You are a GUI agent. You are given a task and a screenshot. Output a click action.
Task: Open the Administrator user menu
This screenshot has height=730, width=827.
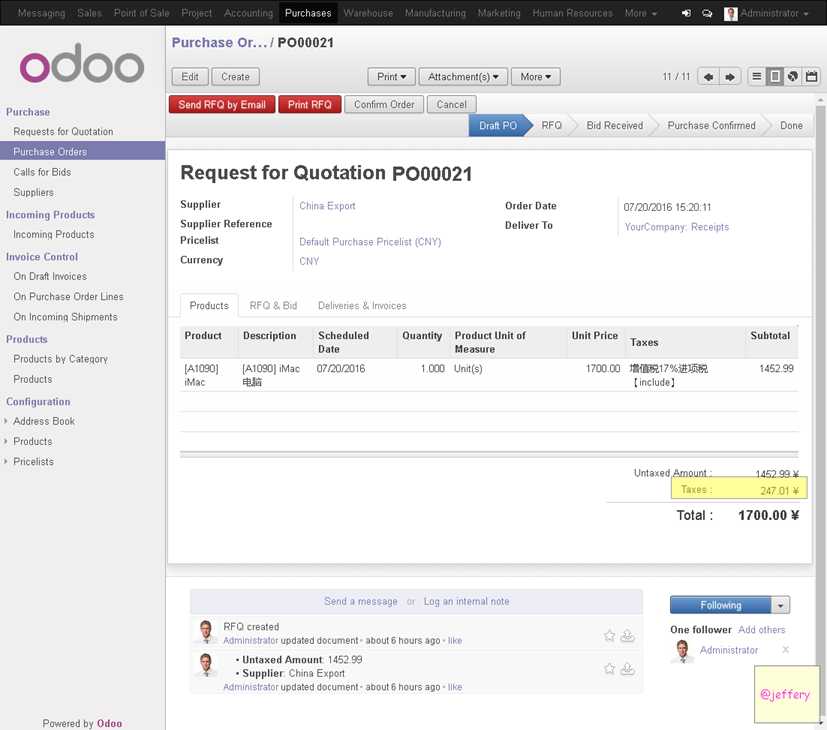774,13
